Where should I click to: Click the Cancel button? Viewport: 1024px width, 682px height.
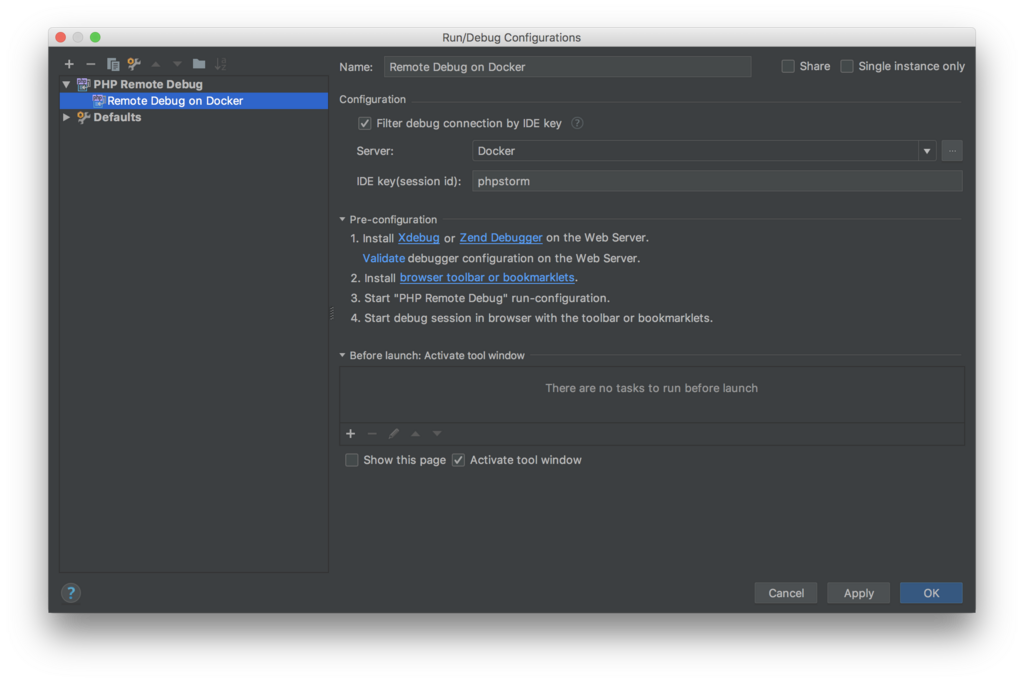786,593
